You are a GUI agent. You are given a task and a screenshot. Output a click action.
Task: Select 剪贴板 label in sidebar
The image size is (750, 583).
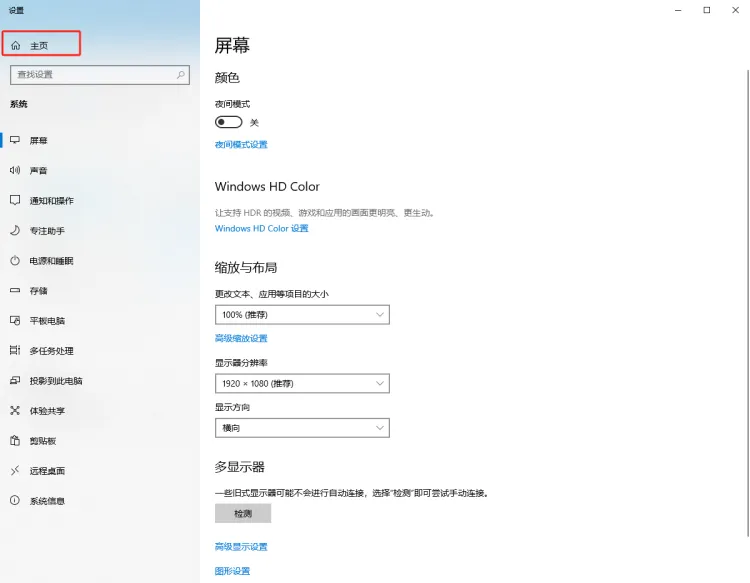pos(43,441)
